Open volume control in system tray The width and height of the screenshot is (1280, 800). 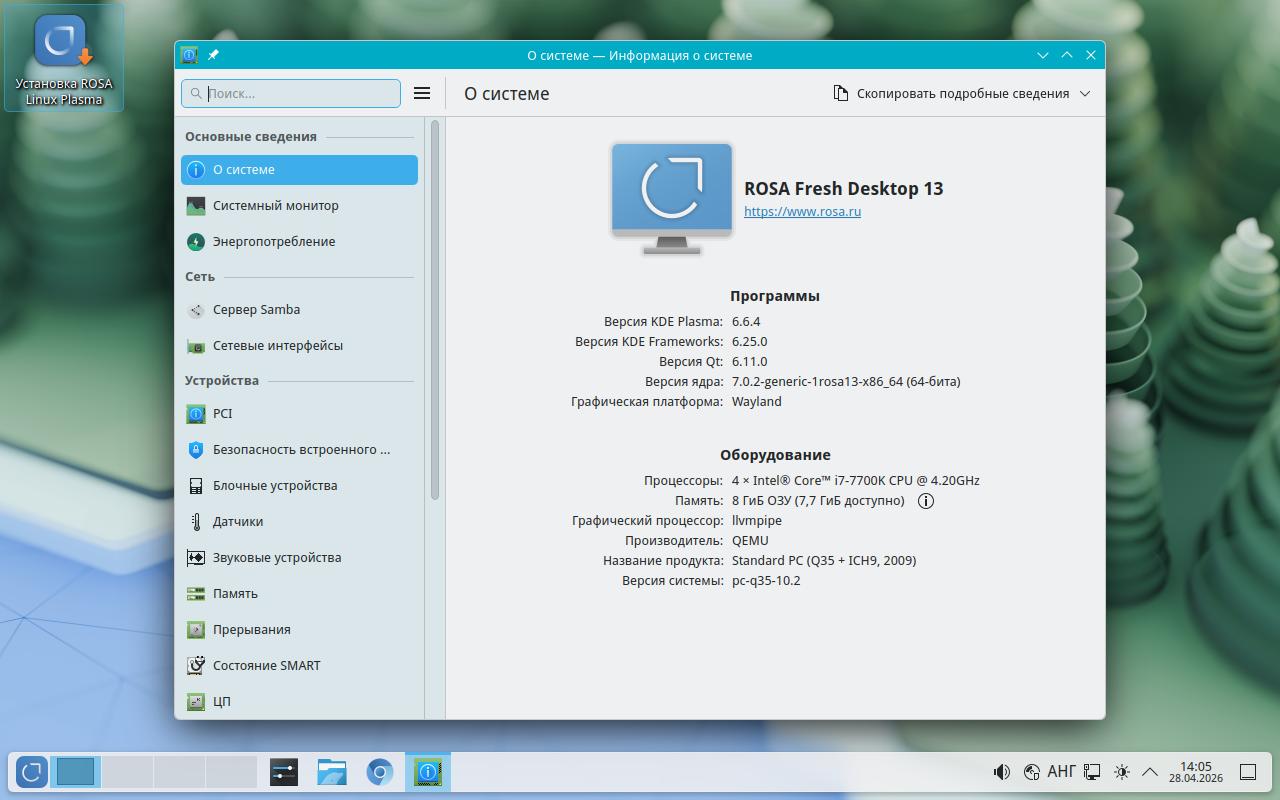[x=1001, y=772]
